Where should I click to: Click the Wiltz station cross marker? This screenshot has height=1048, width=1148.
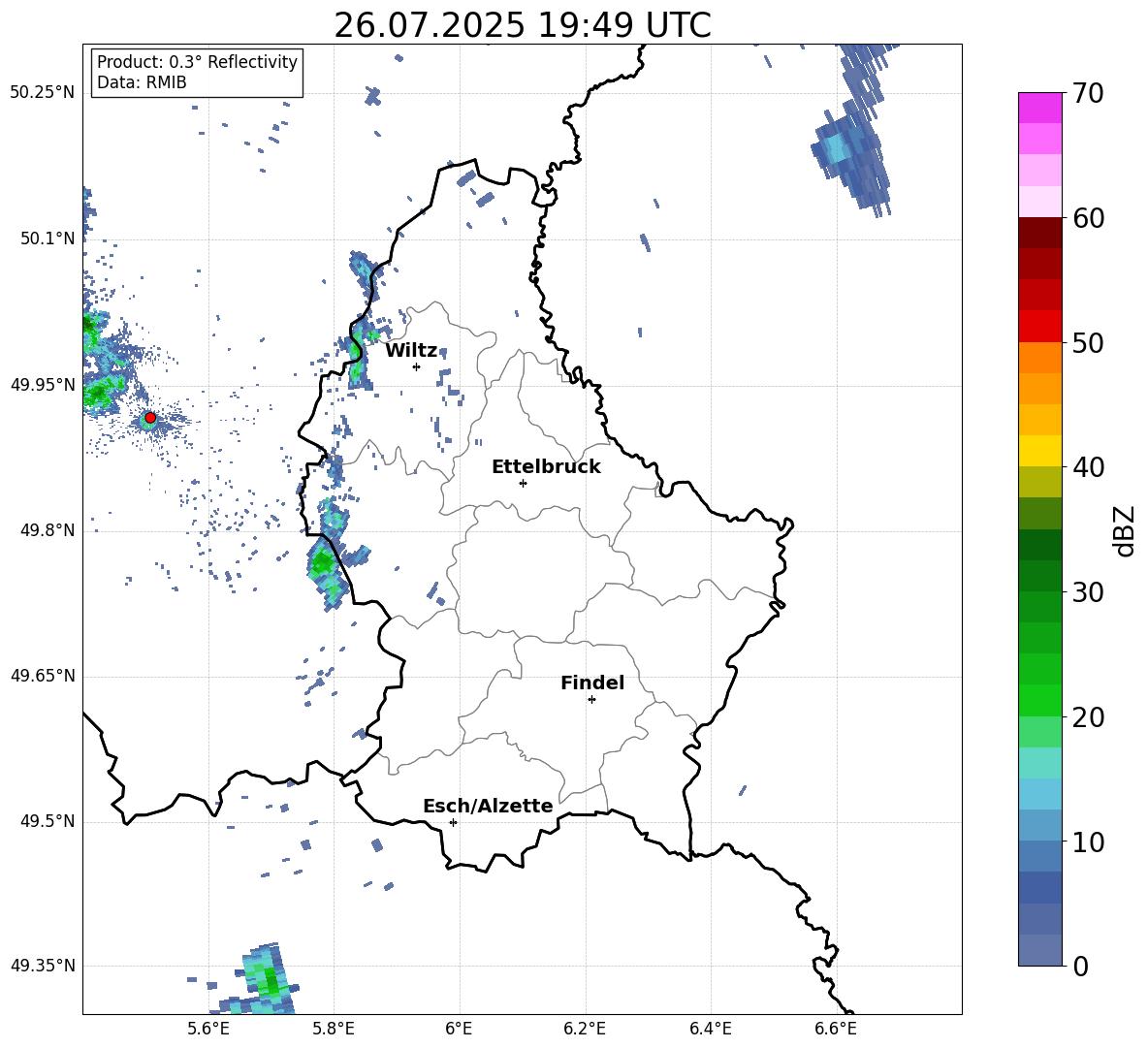(x=417, y=366)
